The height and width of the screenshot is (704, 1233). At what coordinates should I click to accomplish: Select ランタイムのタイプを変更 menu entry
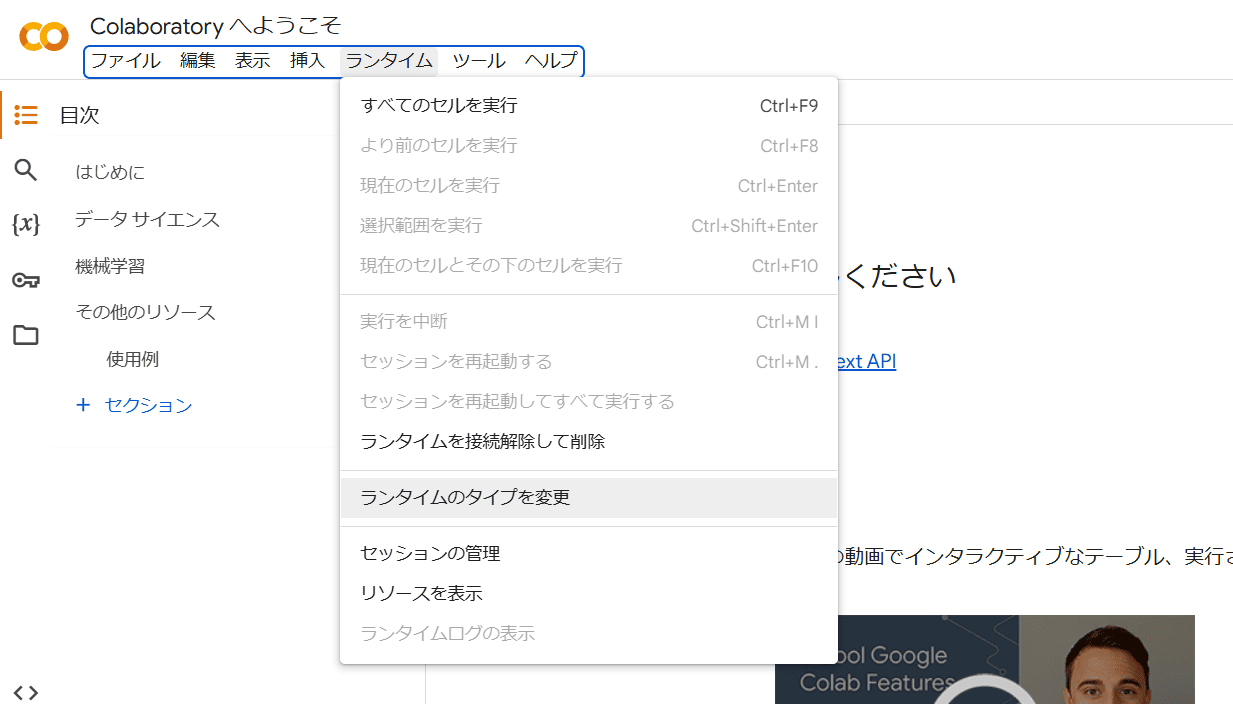(465, 497)
